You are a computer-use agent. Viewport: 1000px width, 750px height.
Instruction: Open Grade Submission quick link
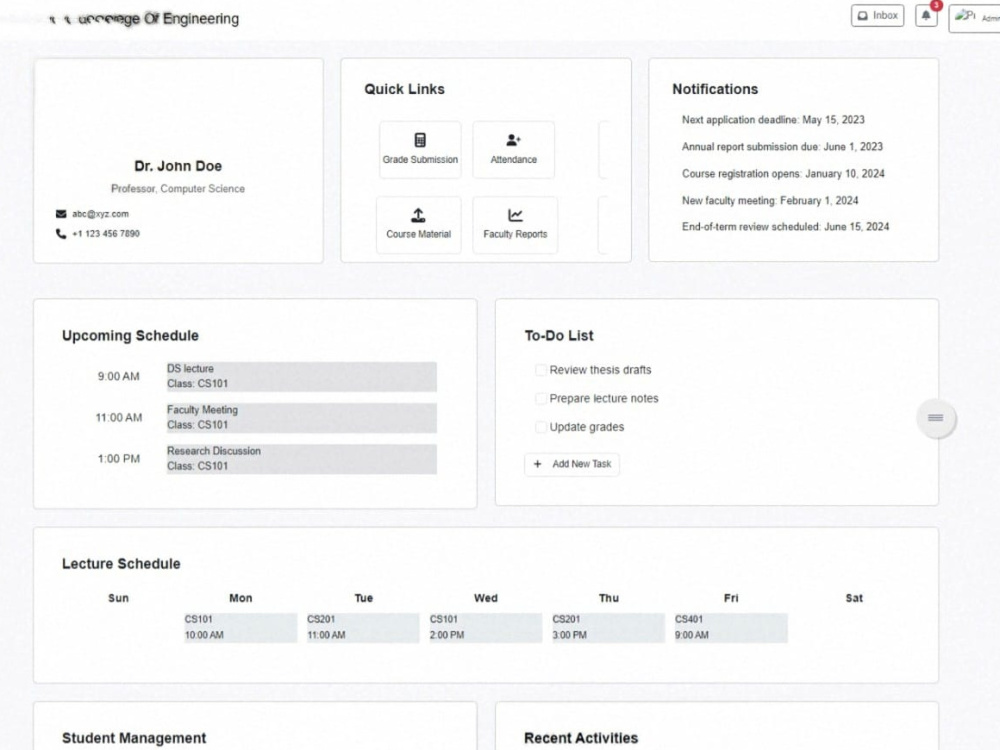(x=420, y=150)
